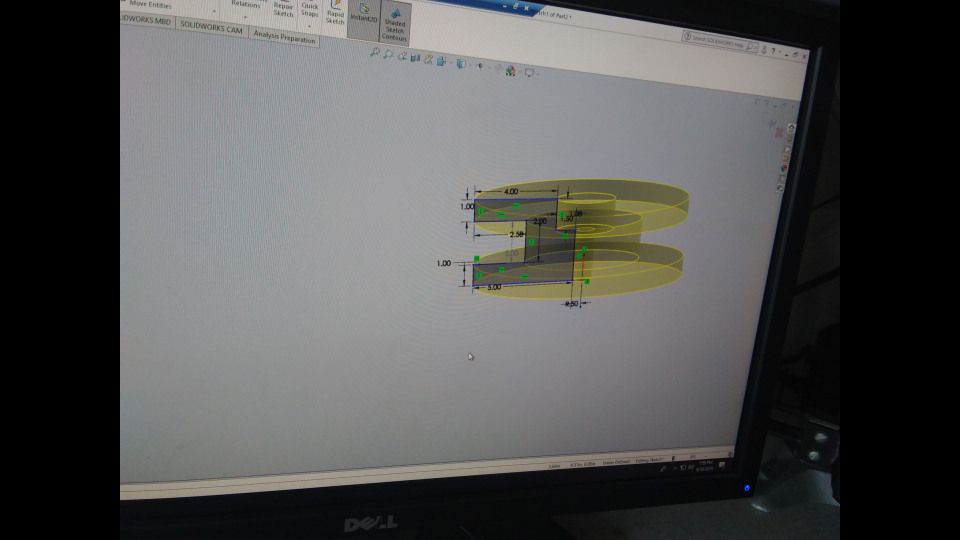Open the Analysis Preparation tab
The image size is (960, 540).
click(284, 38)
